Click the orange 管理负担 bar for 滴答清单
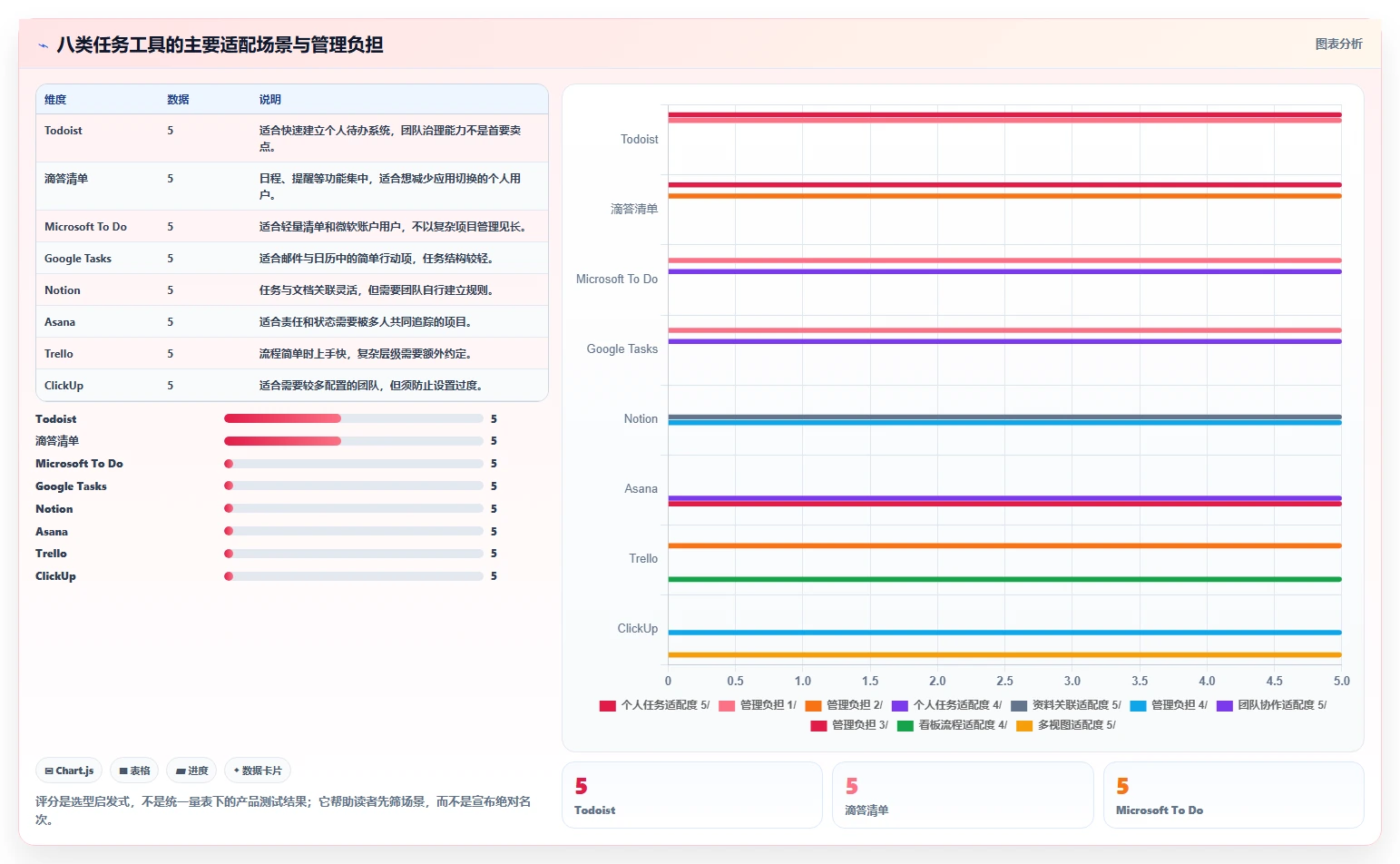 [x=1004, y=196]
